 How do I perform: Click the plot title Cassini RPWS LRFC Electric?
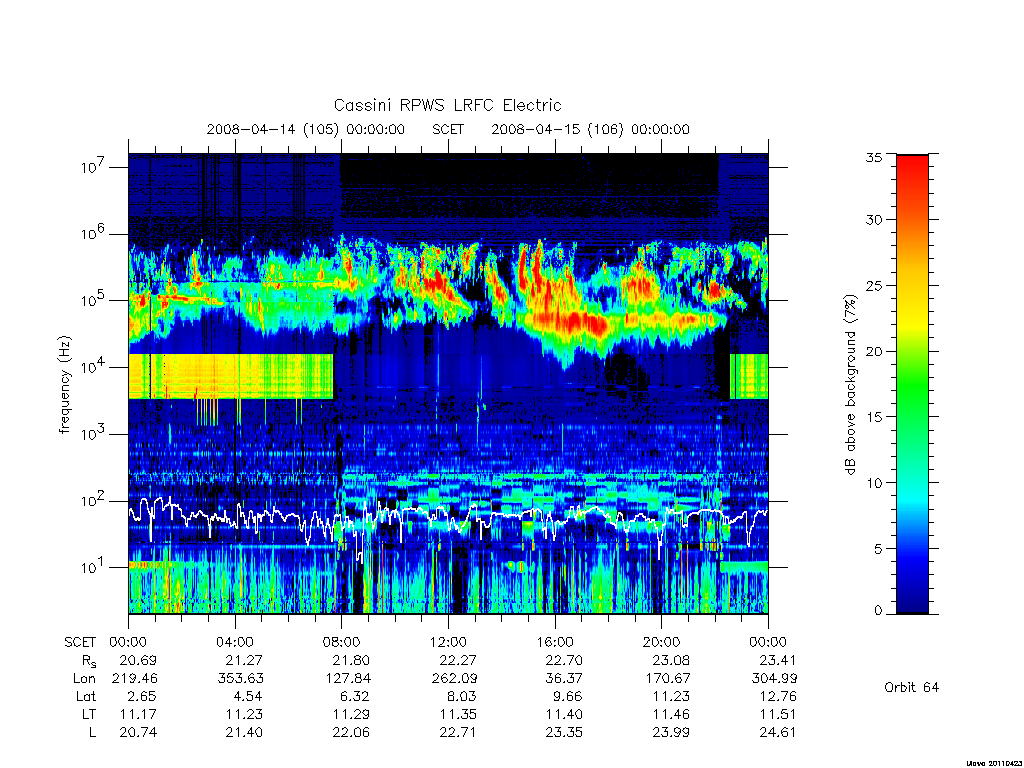pos(447,105)
